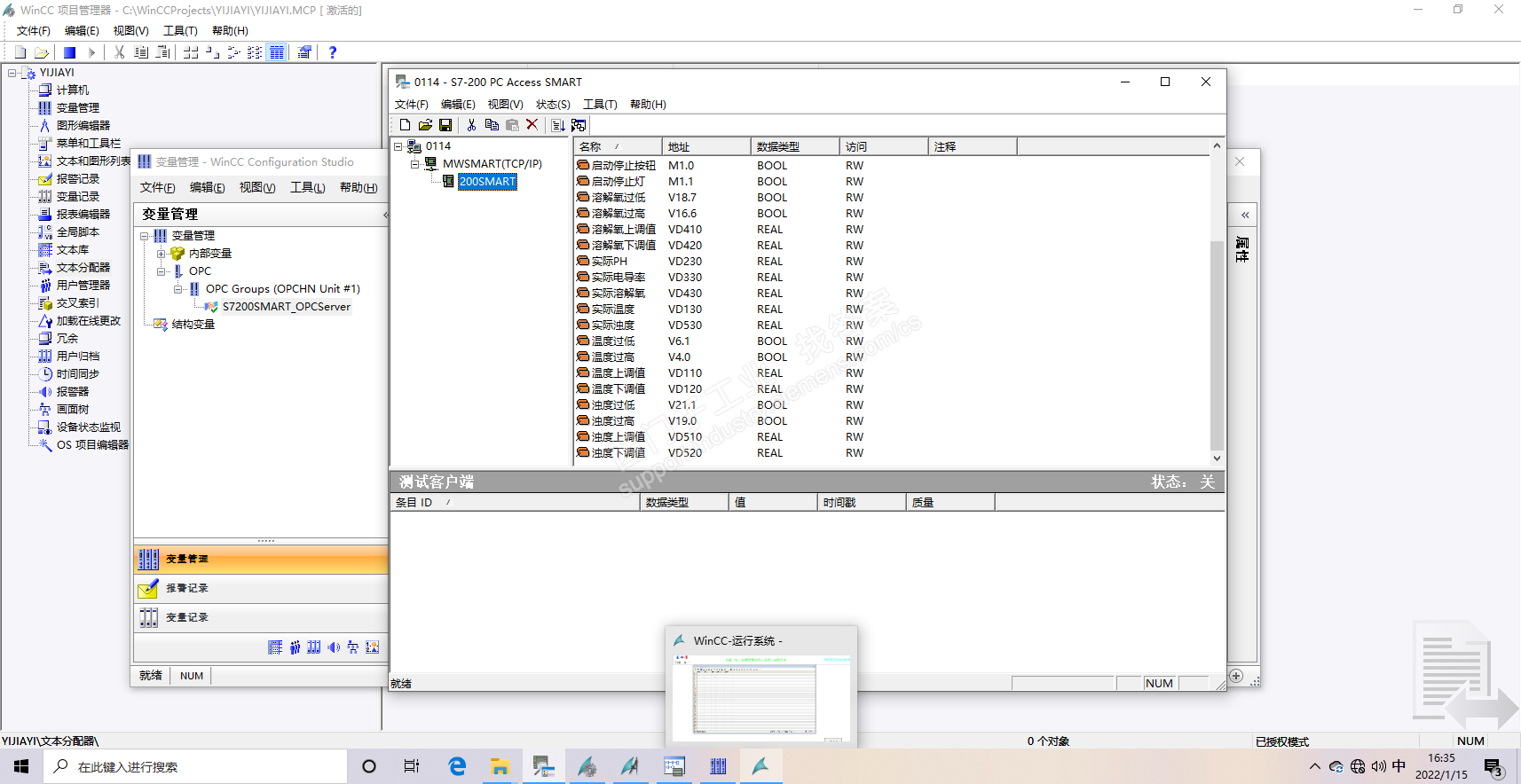Expand the 属性 properties side panel chevron
Viewport: 1521px width, 784px height.
tap(1245, 215)
